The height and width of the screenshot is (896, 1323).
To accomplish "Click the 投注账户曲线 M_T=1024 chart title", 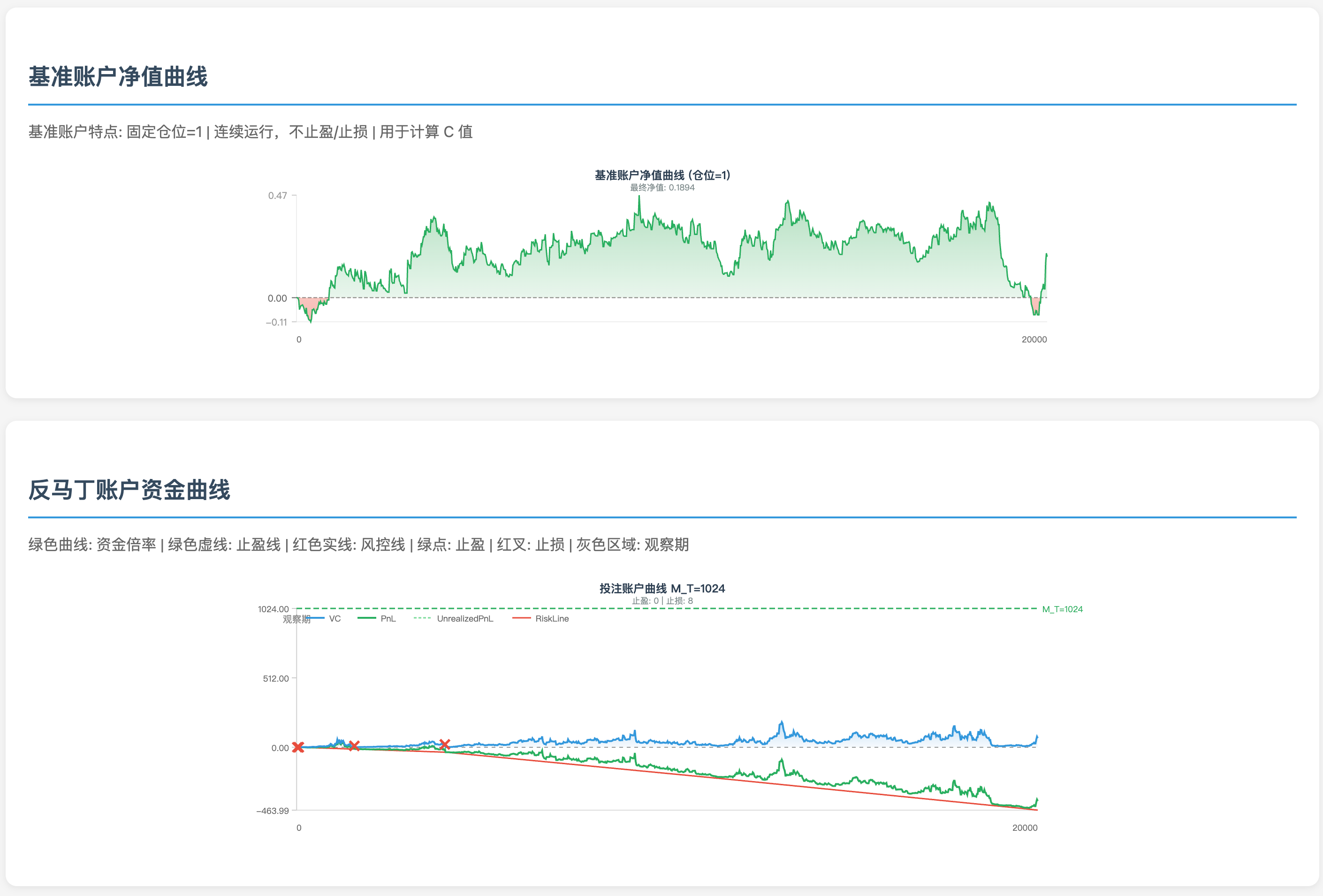I will (x=661, y=589).
